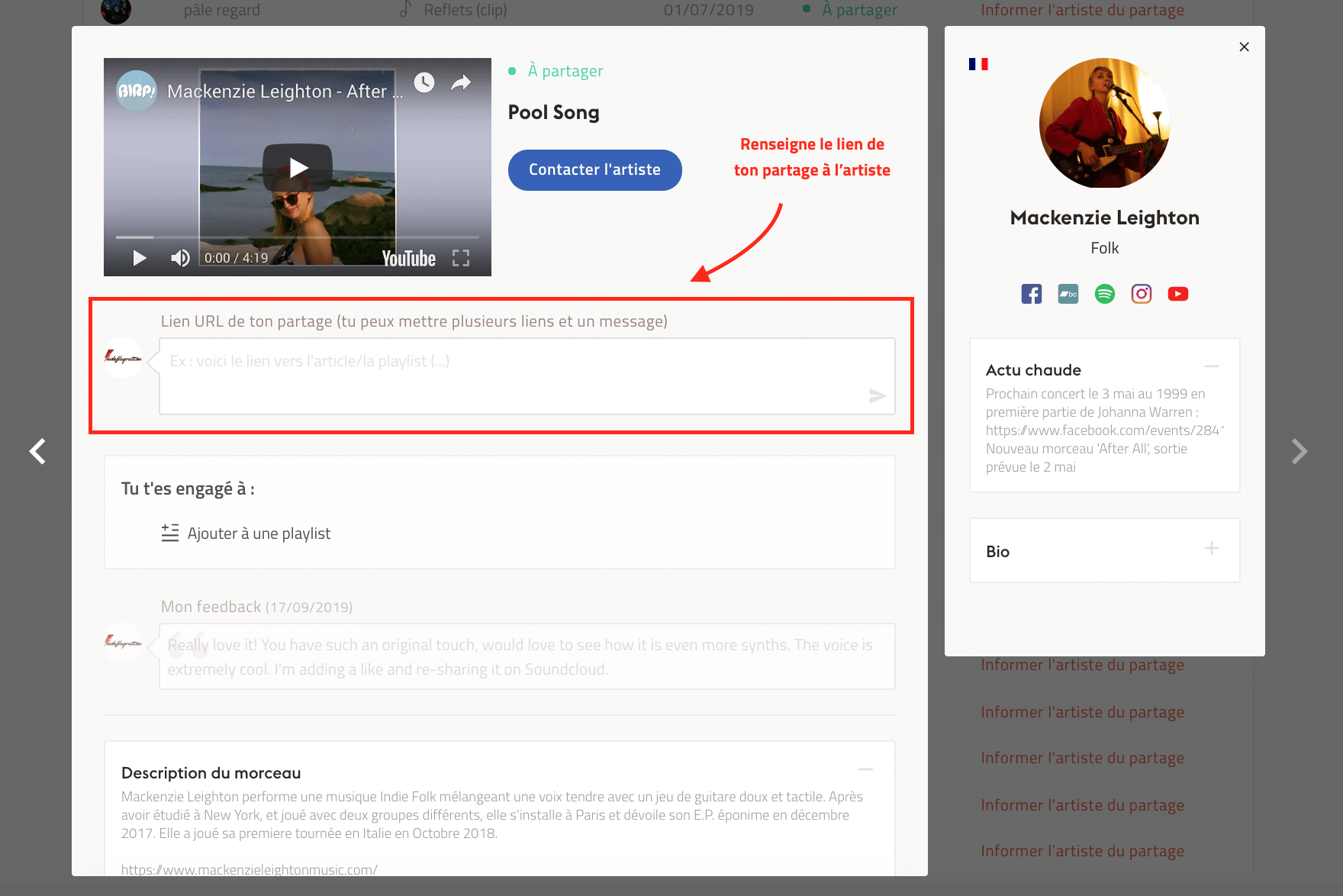Screen dimensions: 1343x896
Task: Click the Pool Song title
Action: click(554, 112)
